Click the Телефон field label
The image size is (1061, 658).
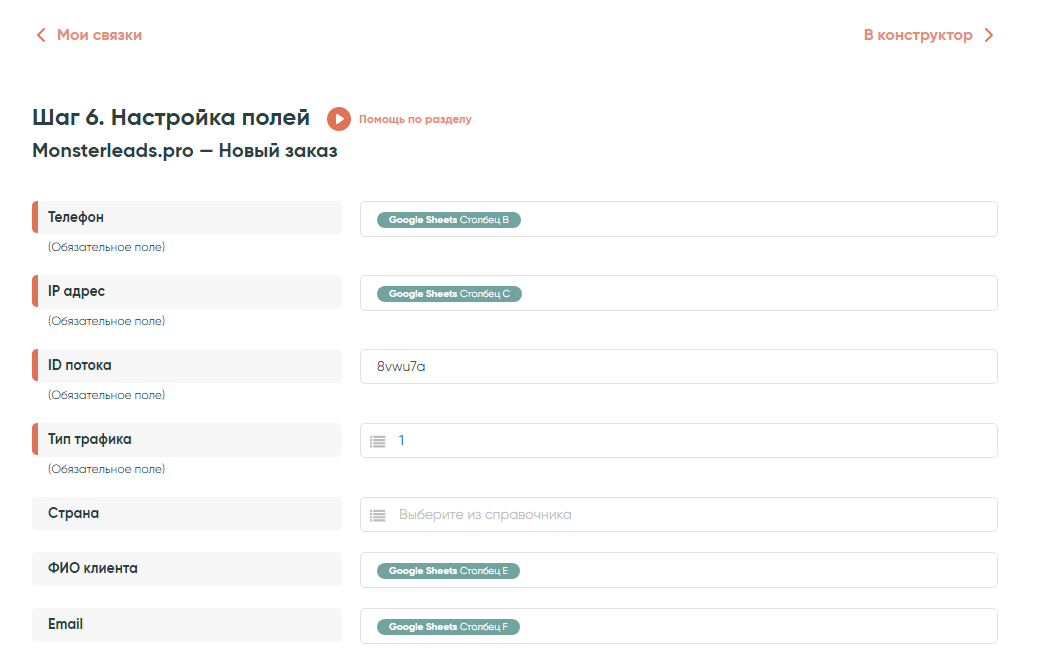[x=76, y=217]
